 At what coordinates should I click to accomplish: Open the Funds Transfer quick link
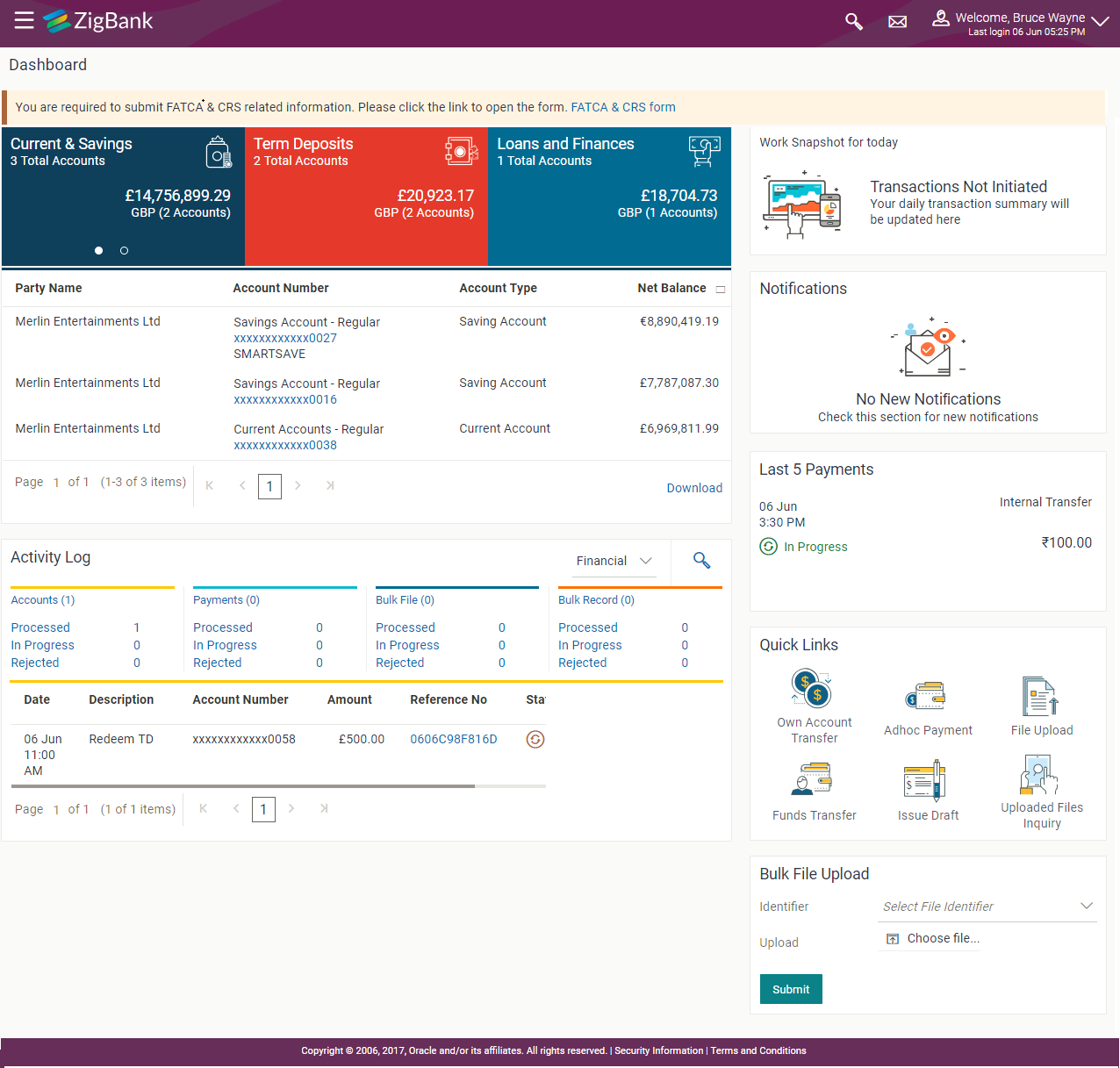tap(814, 788)
